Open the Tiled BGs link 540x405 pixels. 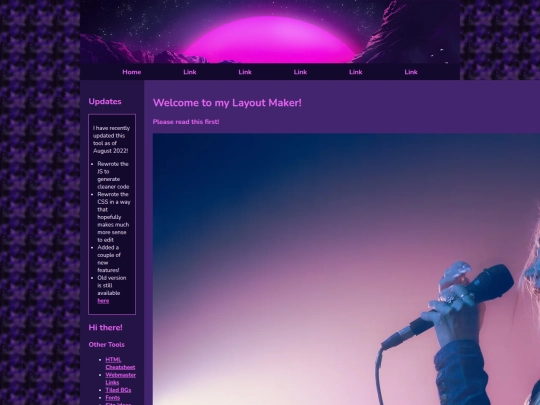[118, 390]
